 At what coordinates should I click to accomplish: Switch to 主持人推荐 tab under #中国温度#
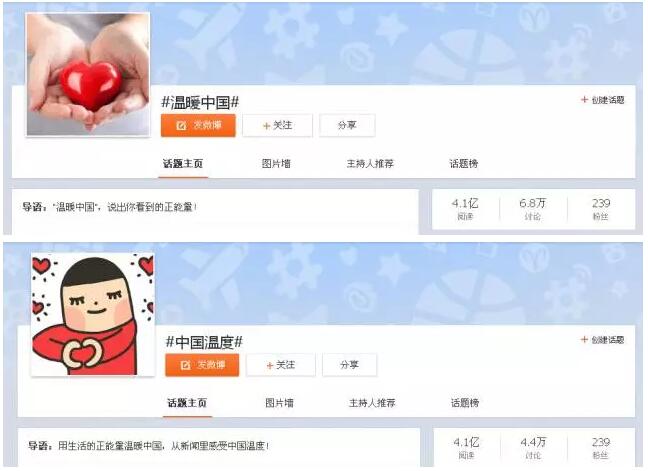(372, 403)
